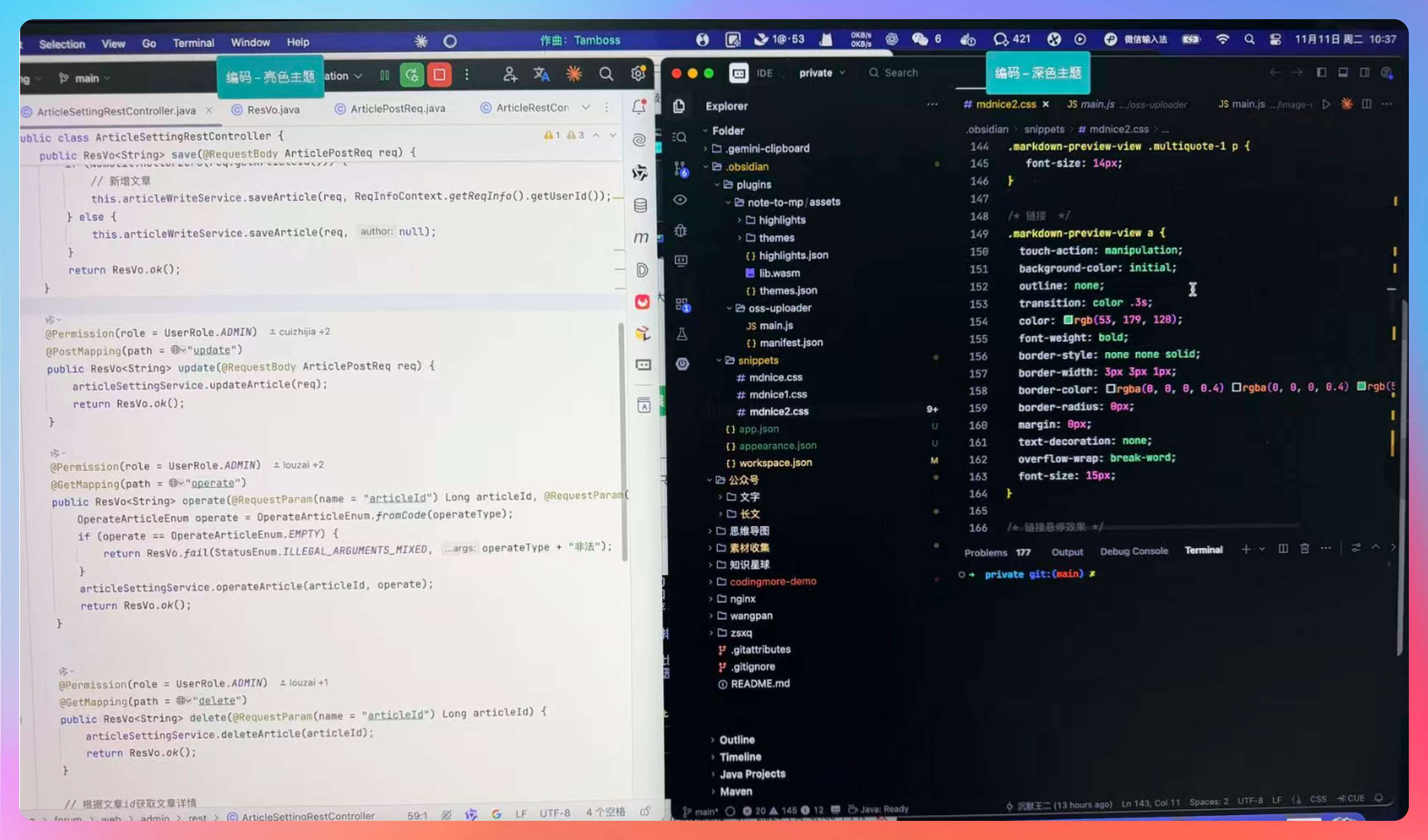
Task: Switch to the ResVo.java tab
Action: click(273, 110)
